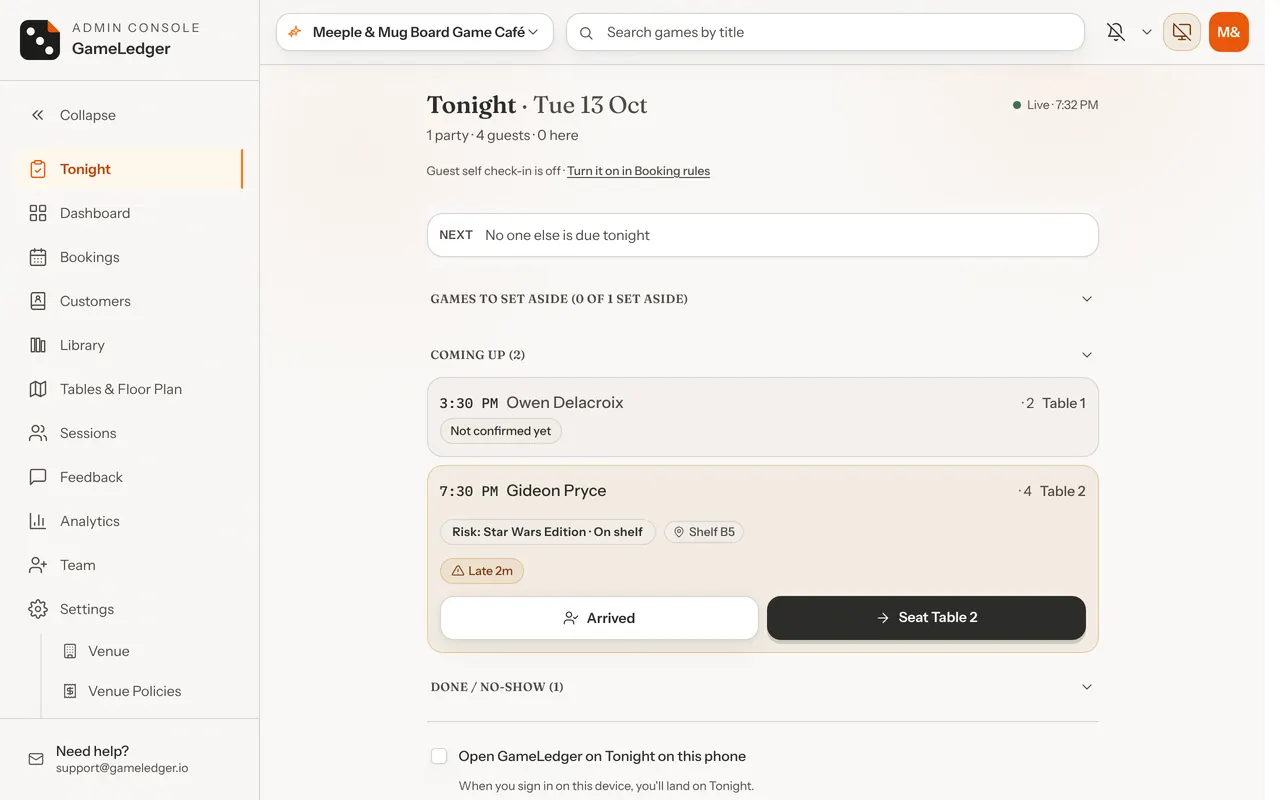Focus the Search games by title field
This screenshot has height=800, width=1280.
coord(826,32)
